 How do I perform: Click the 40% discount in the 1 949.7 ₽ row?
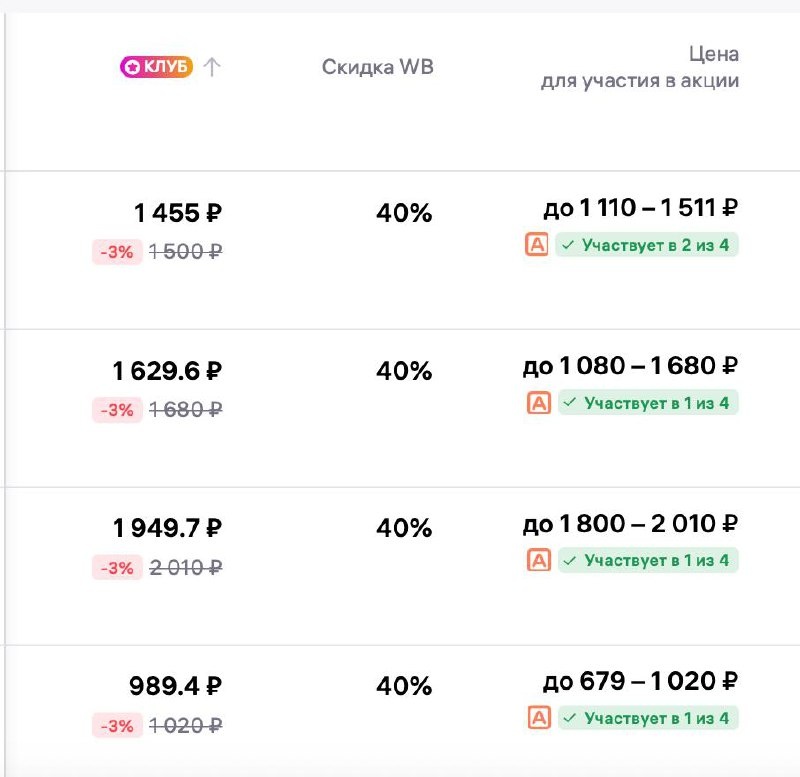tap(404, 528)
